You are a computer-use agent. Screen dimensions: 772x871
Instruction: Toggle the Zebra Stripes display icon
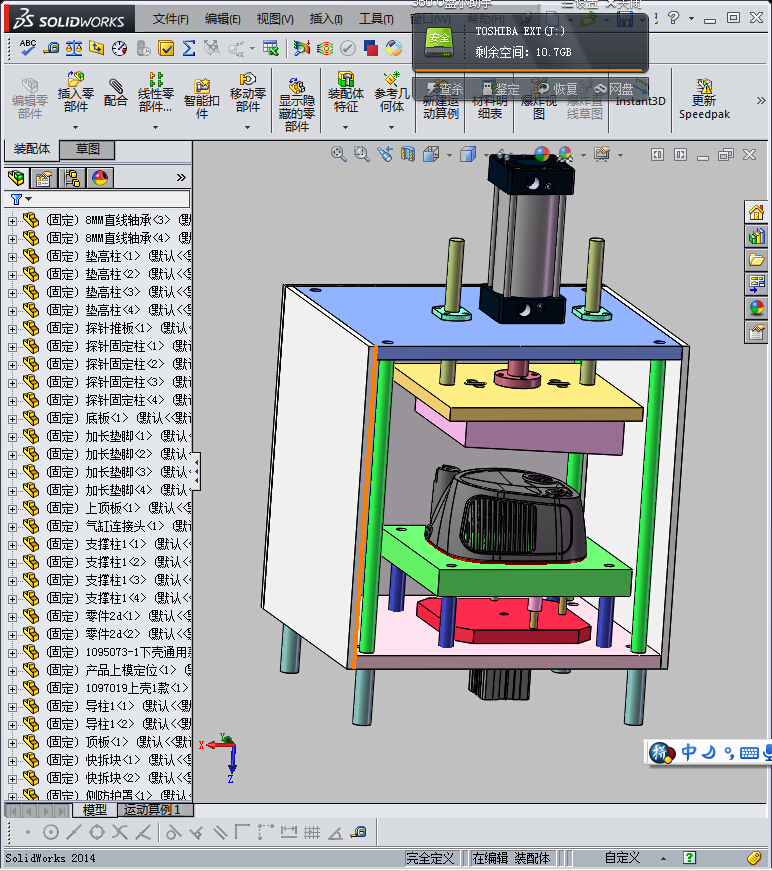click(x=325, y=48)
